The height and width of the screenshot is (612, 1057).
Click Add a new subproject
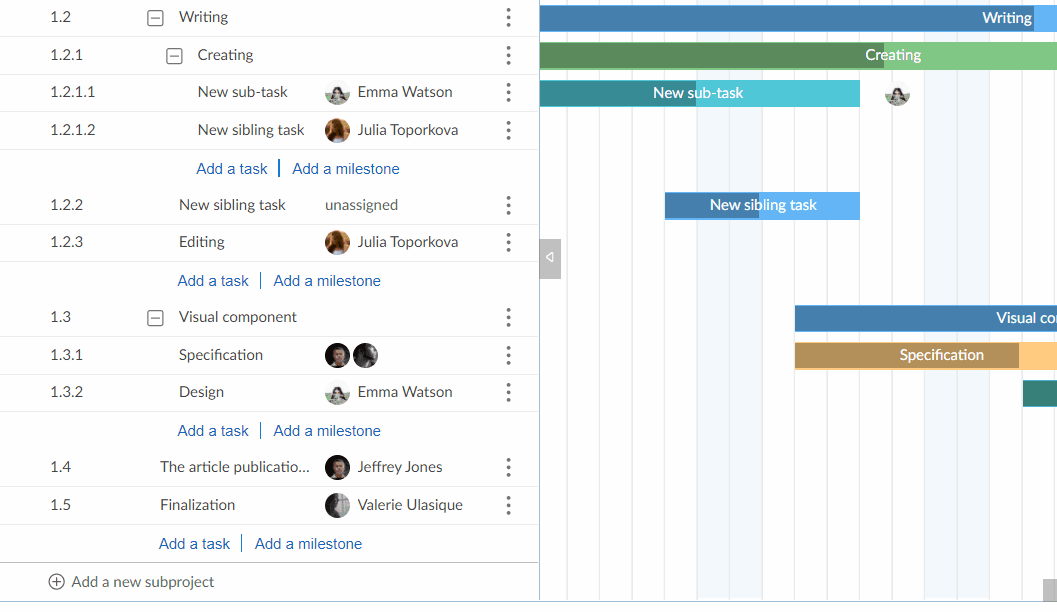point(131,582)
